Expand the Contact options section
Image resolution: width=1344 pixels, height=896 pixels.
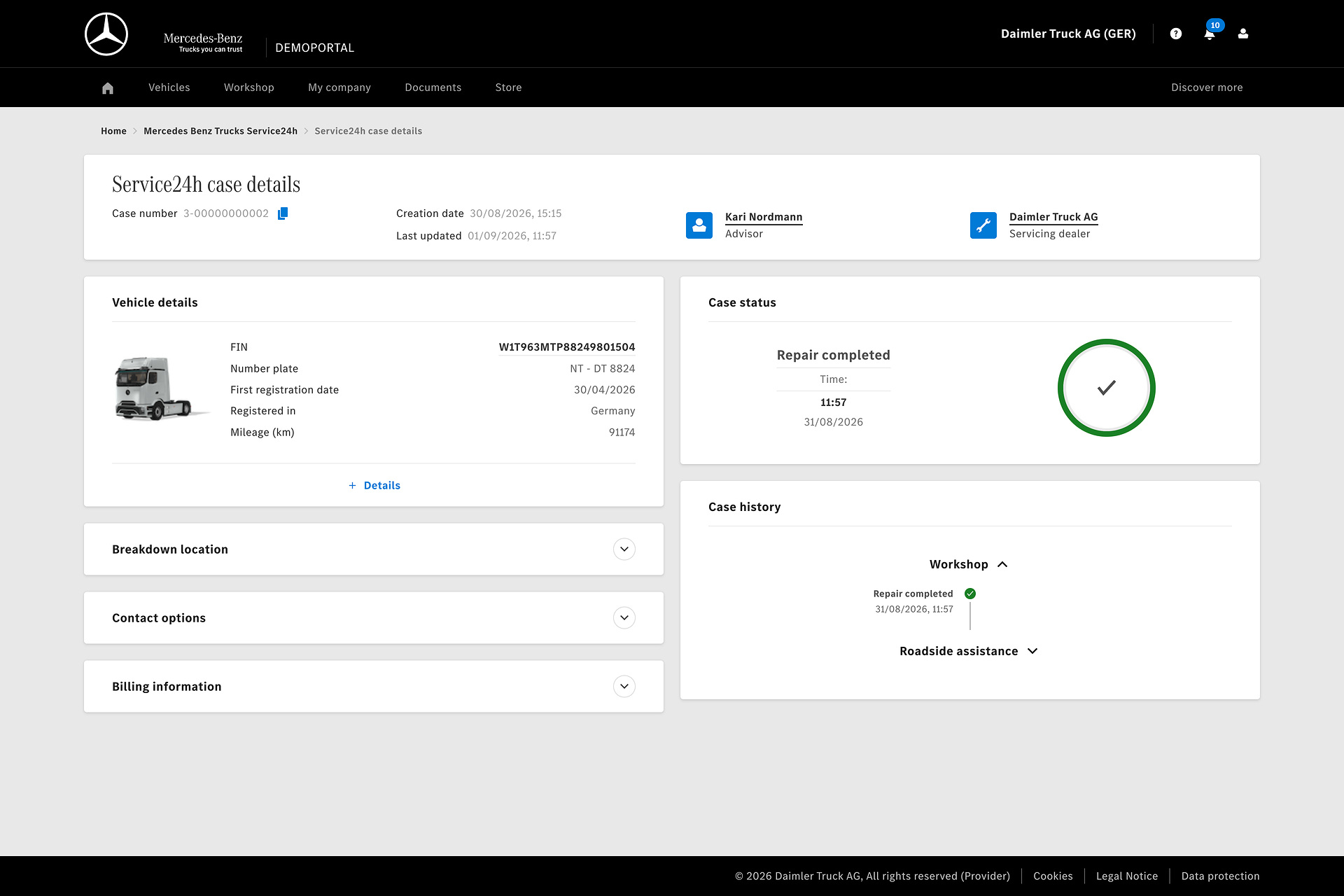624,618
